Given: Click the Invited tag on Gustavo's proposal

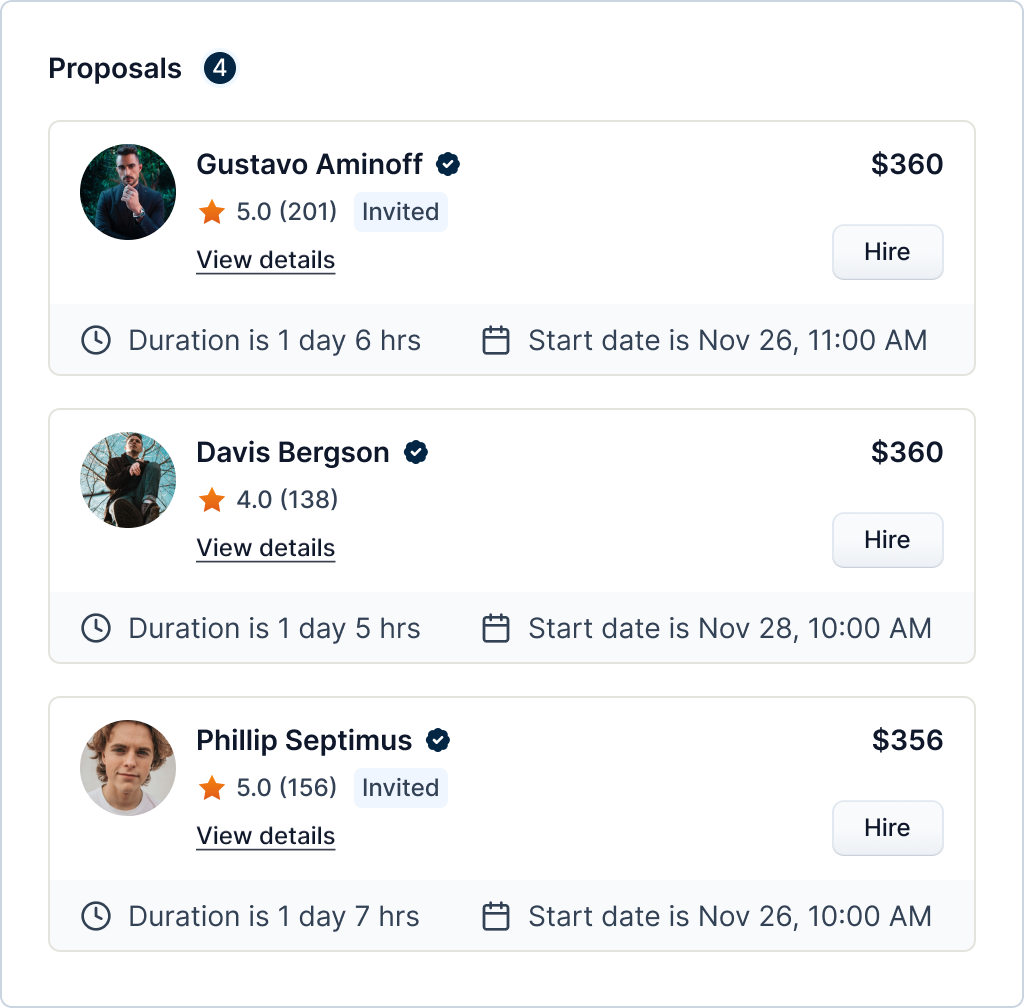Looking at the screenshot, I should click(400, 212).
